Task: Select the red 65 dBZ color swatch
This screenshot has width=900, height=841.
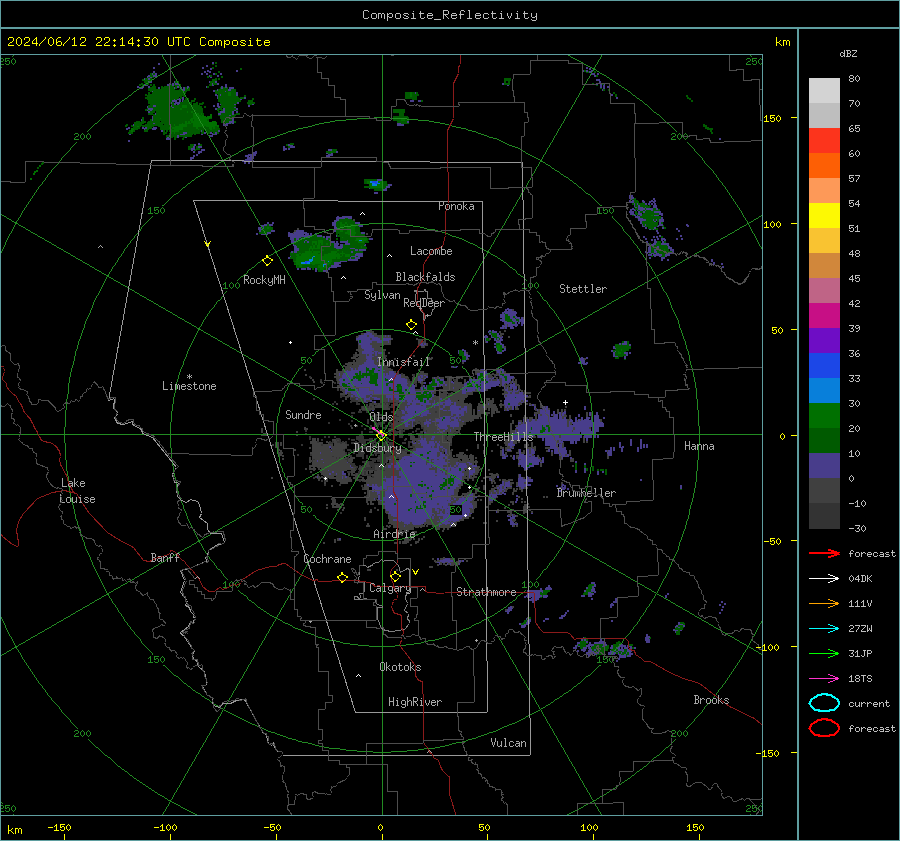Action: (824, 140)
